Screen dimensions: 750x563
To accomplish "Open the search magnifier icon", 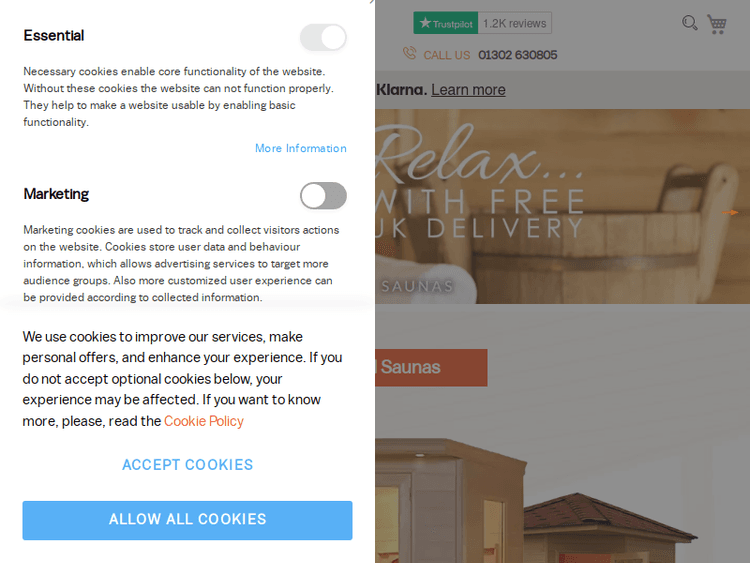I will [689, 23].
